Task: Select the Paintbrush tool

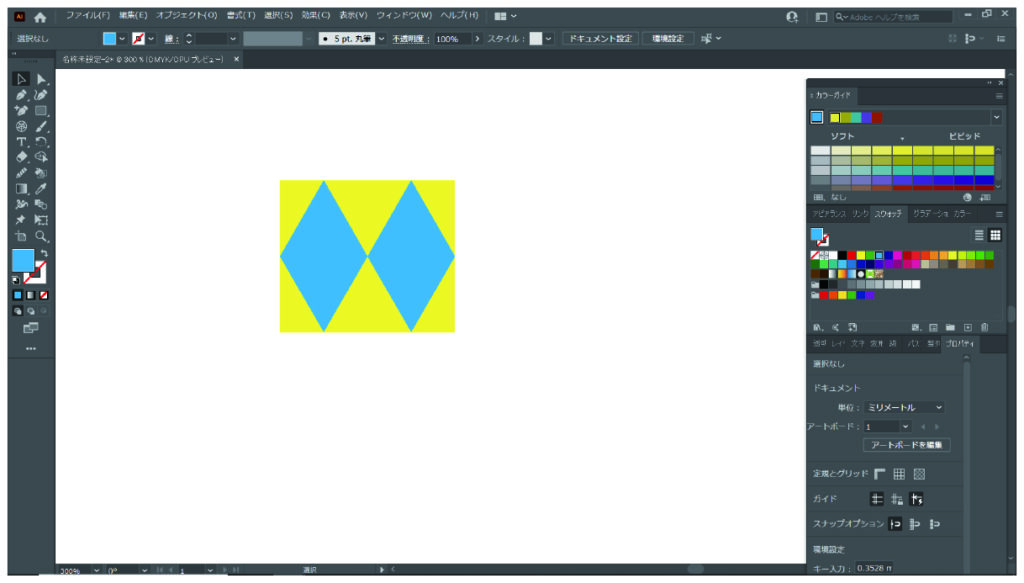Action: (x=41, y=127)
